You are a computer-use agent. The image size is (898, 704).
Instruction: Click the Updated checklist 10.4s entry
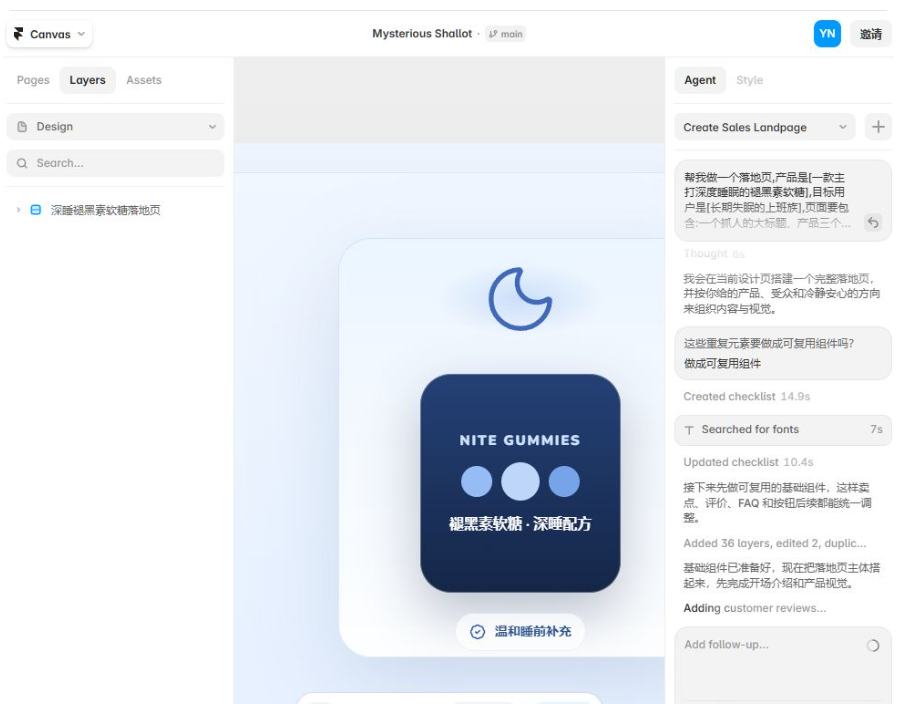[748, 462]
